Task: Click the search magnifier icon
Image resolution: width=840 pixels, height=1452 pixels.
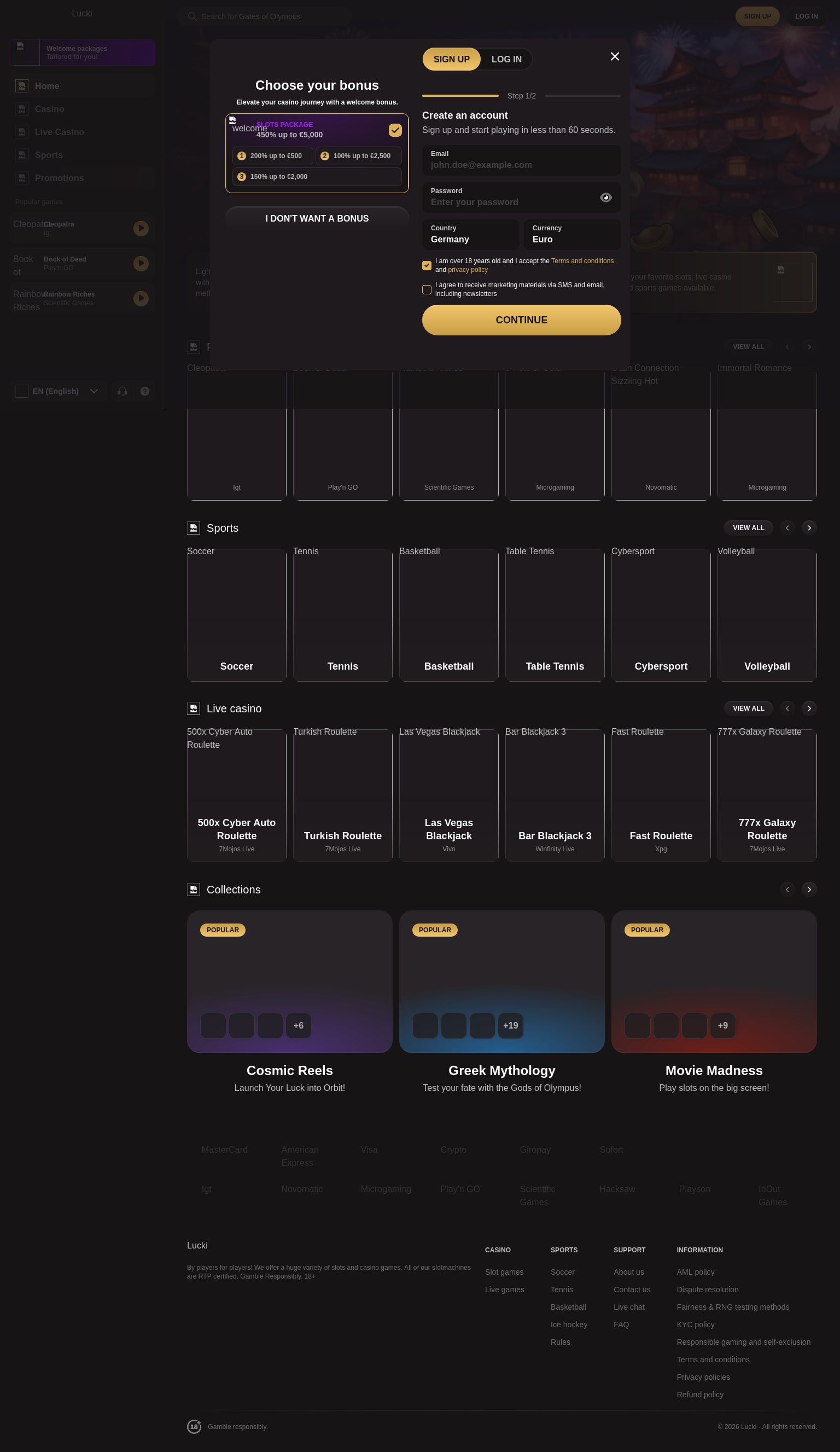Action: (192, 16)
